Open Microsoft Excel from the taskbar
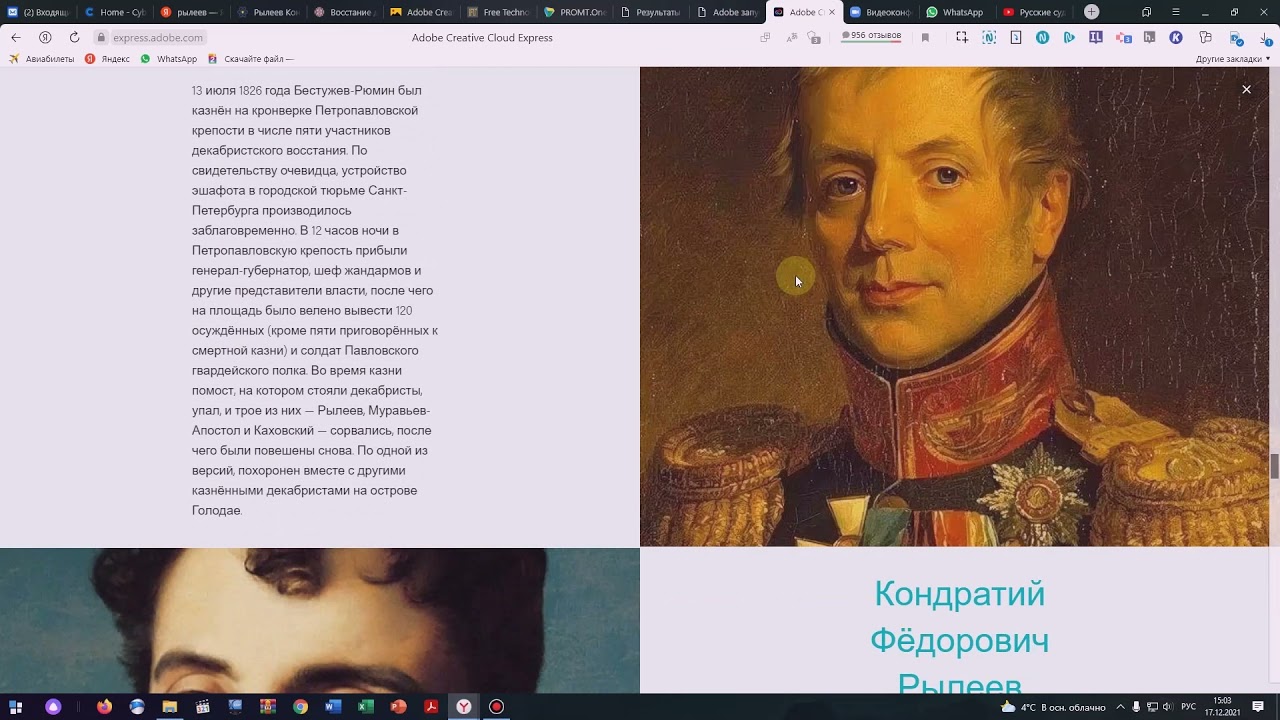The height and width of the screenshot is (720, 1280). point(366,707)
